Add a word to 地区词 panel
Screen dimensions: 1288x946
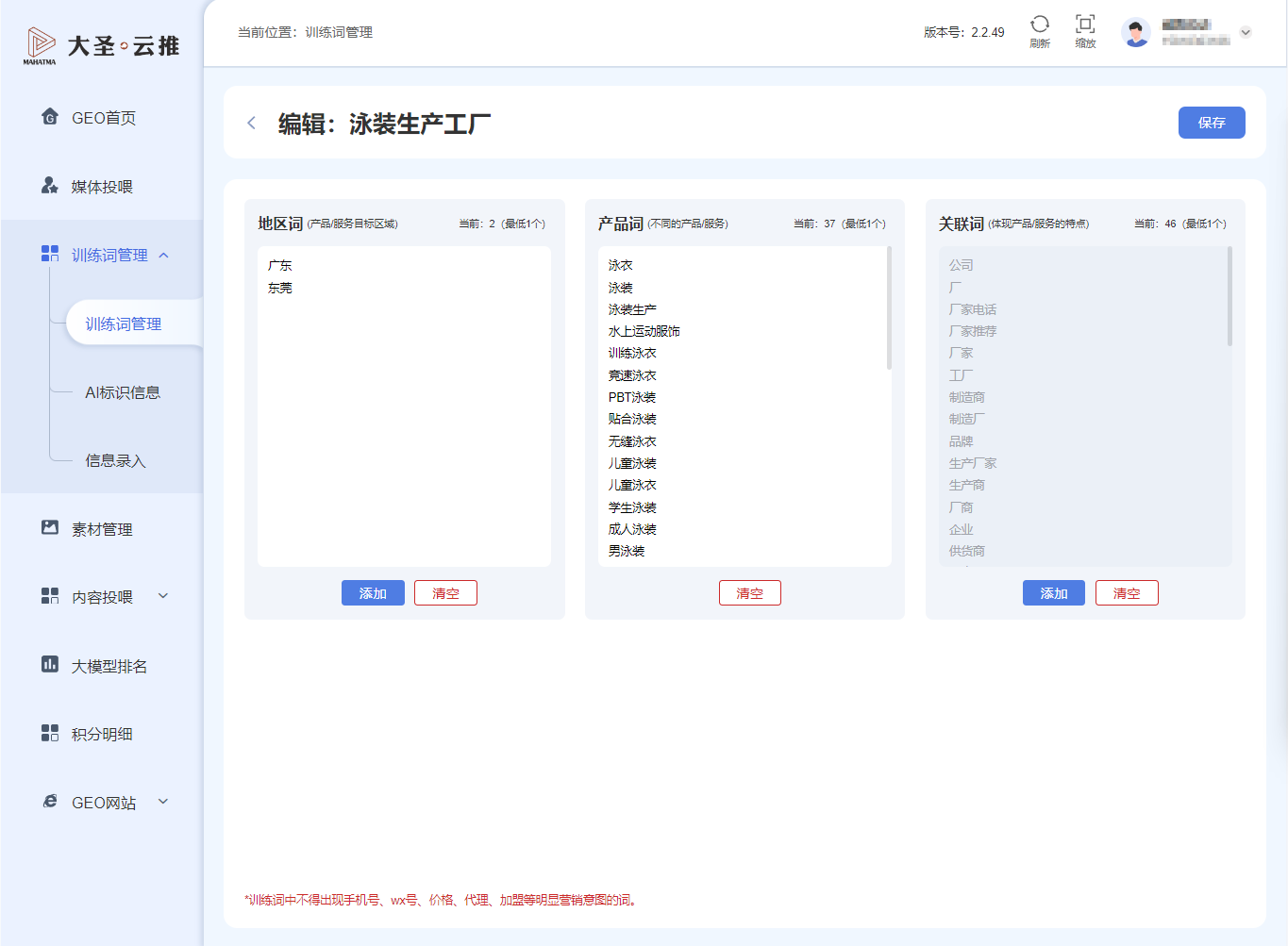click(x=373, y=593)
